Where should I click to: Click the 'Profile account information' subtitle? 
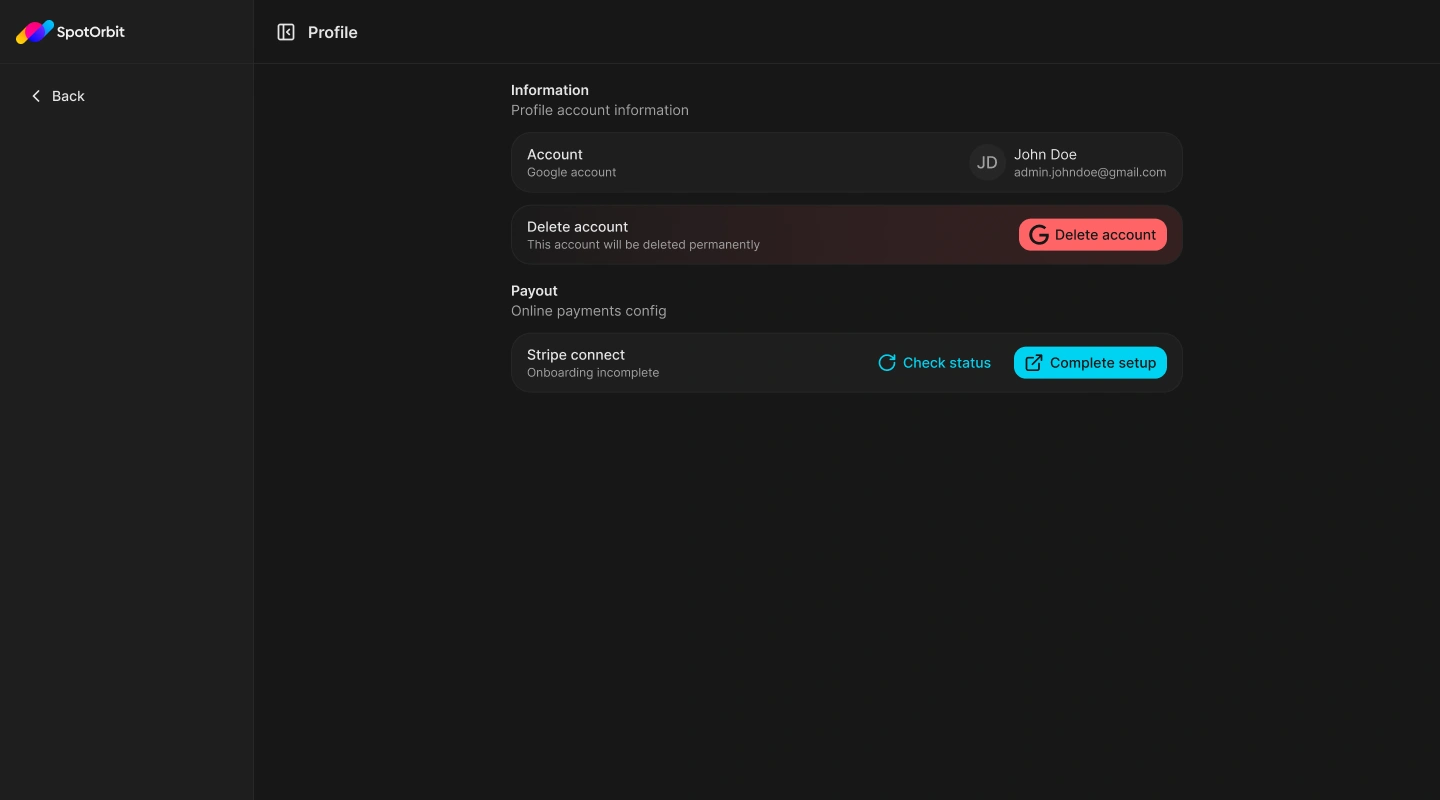click(x=600, y=110)
